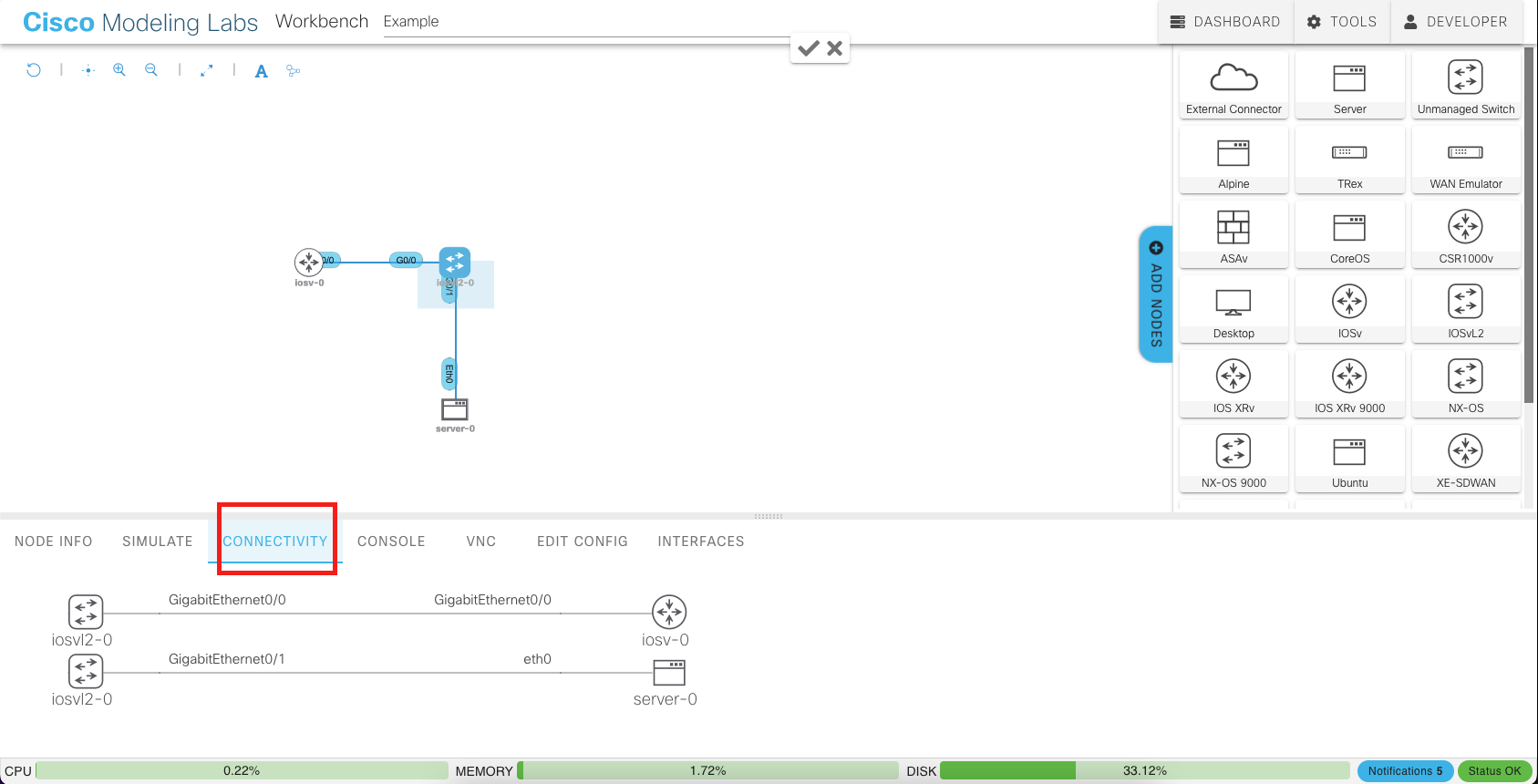Click the text annotation 'A' icon
The image size is (1538, 784).
(x=262, y=71)
